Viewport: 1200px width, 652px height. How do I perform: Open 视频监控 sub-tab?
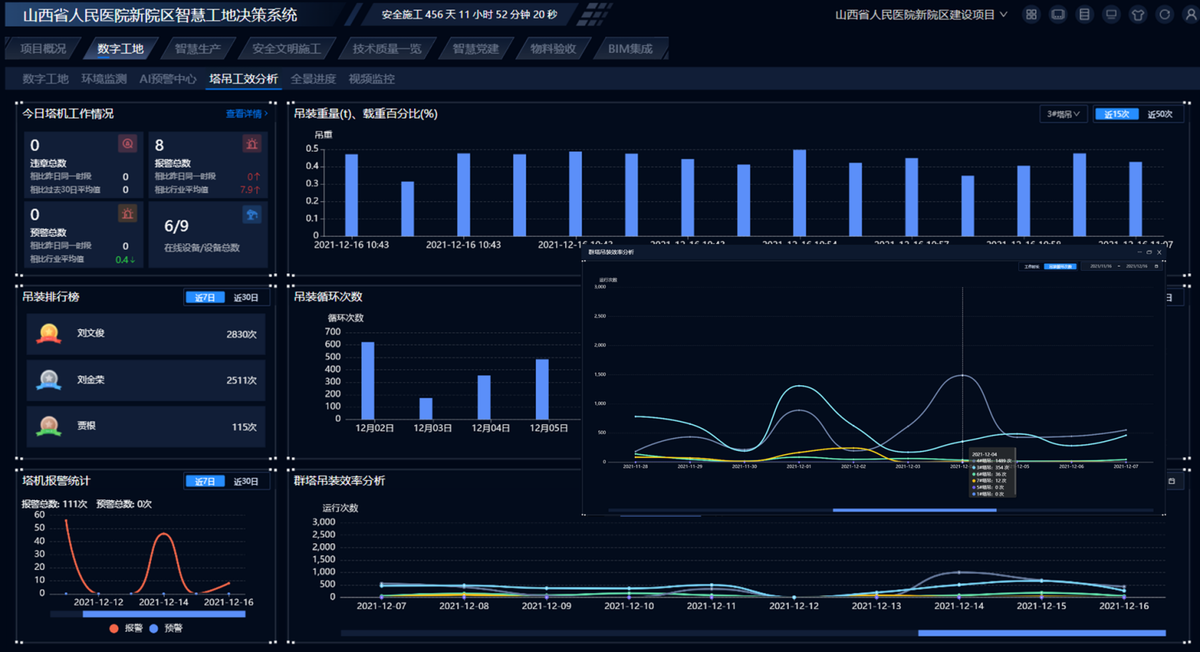pos(371,79)
